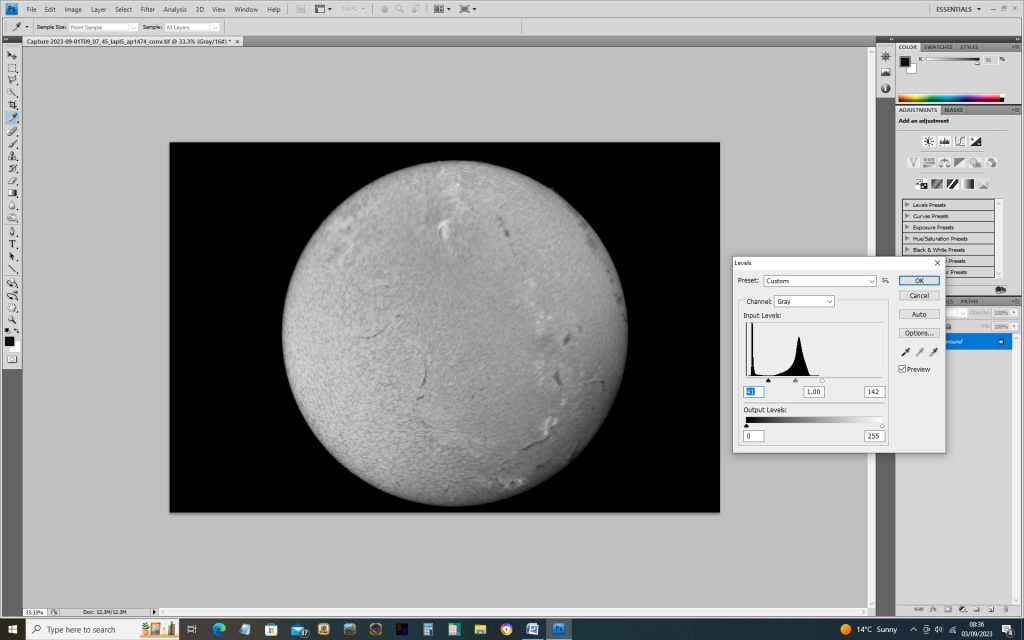Viewport: 1024px width, 640px height.
Task: Open the Analysis menu
Action: 174,10
